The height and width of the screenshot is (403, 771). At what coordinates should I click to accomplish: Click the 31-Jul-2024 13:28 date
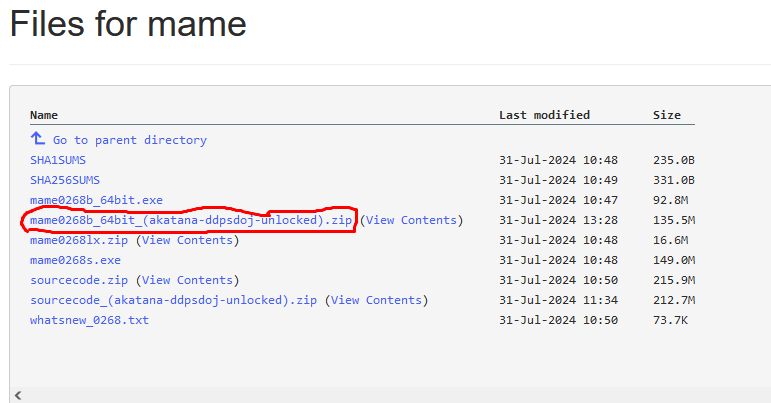click(558, 220)
